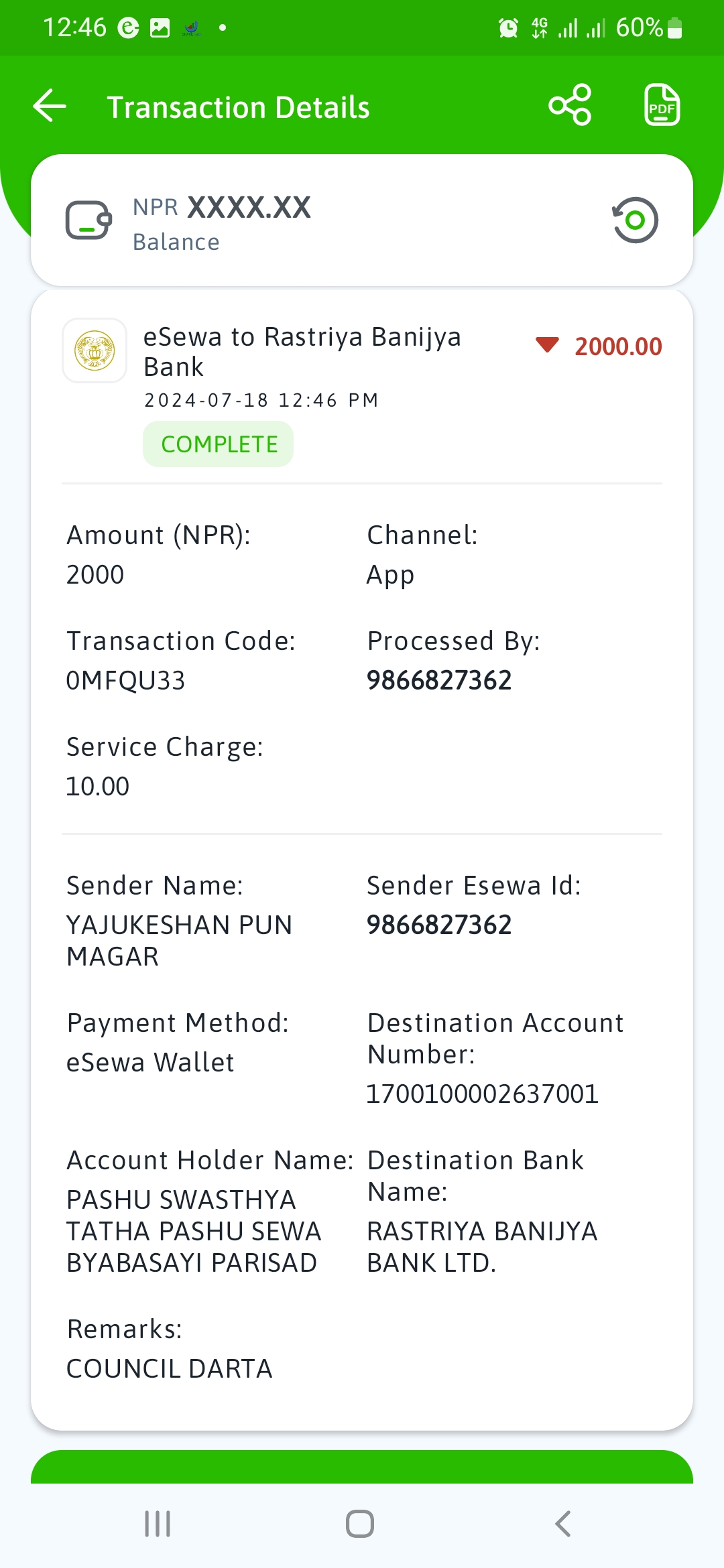The image size is (724, 1568).
Task: Tap destination account number 1700100002637001
Action: (x=482, y=1094)
